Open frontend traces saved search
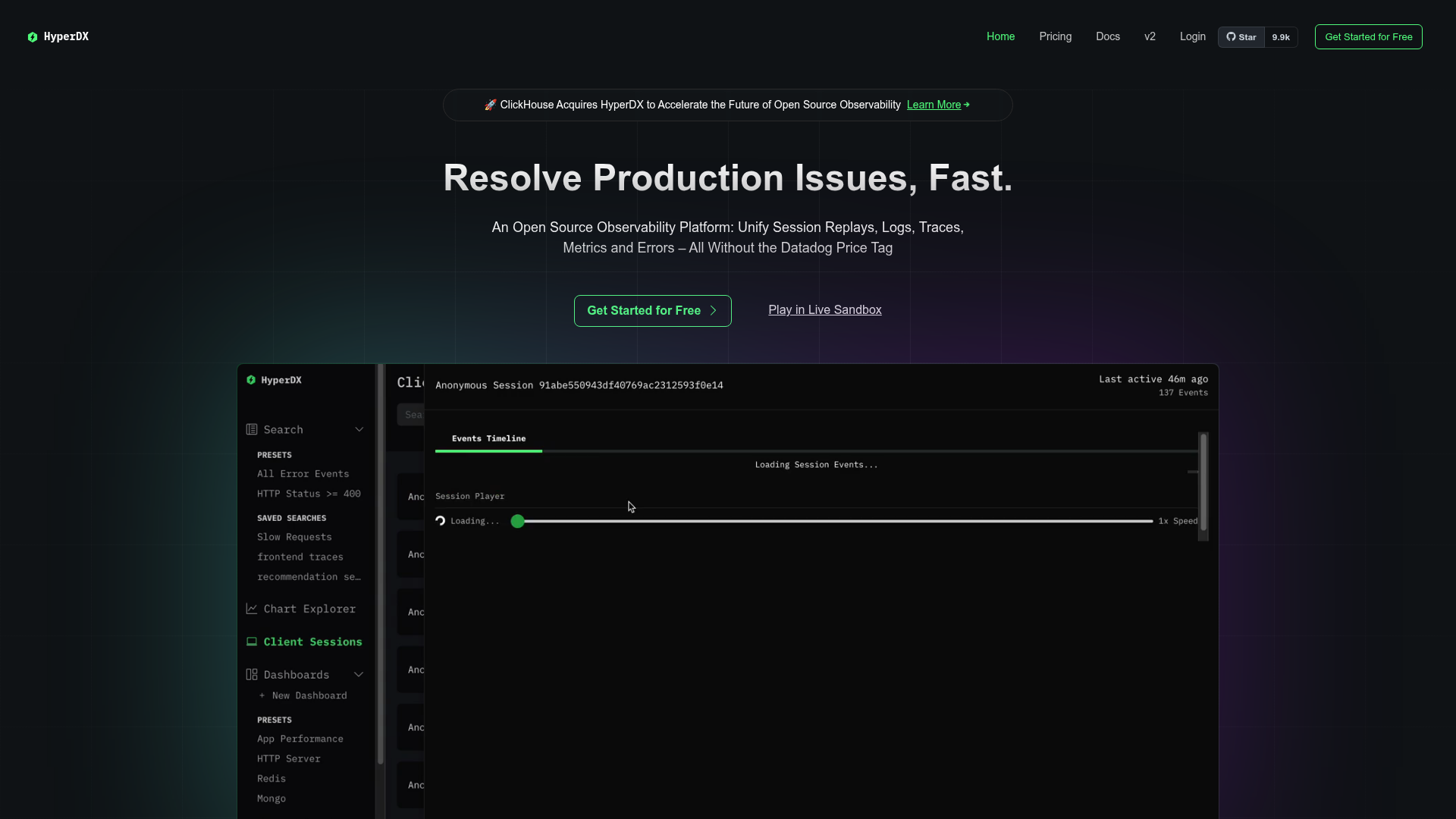1456x819 pixels. [300, 557]
